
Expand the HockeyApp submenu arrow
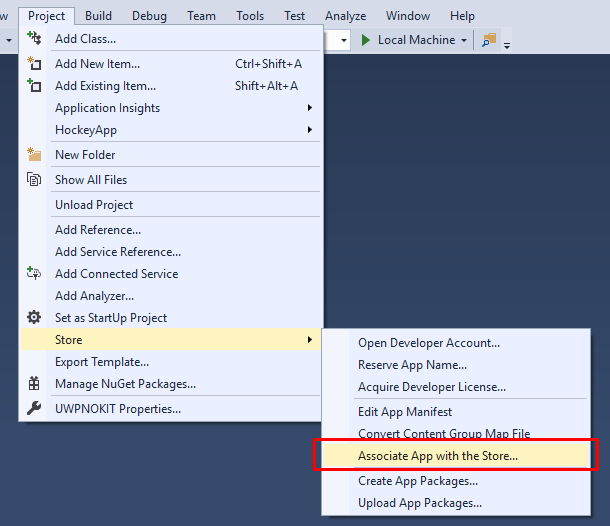(310, 130)
